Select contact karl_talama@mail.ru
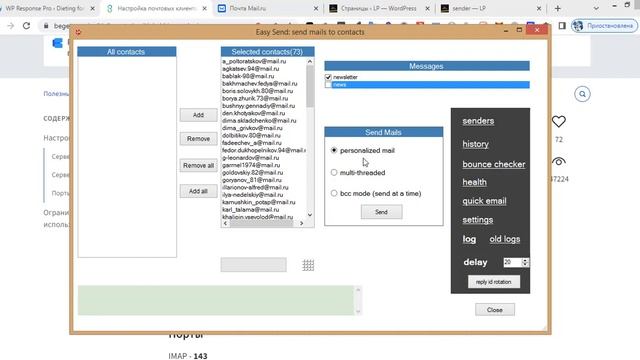This screenshot has height=360, width=640. click(250, 209)
